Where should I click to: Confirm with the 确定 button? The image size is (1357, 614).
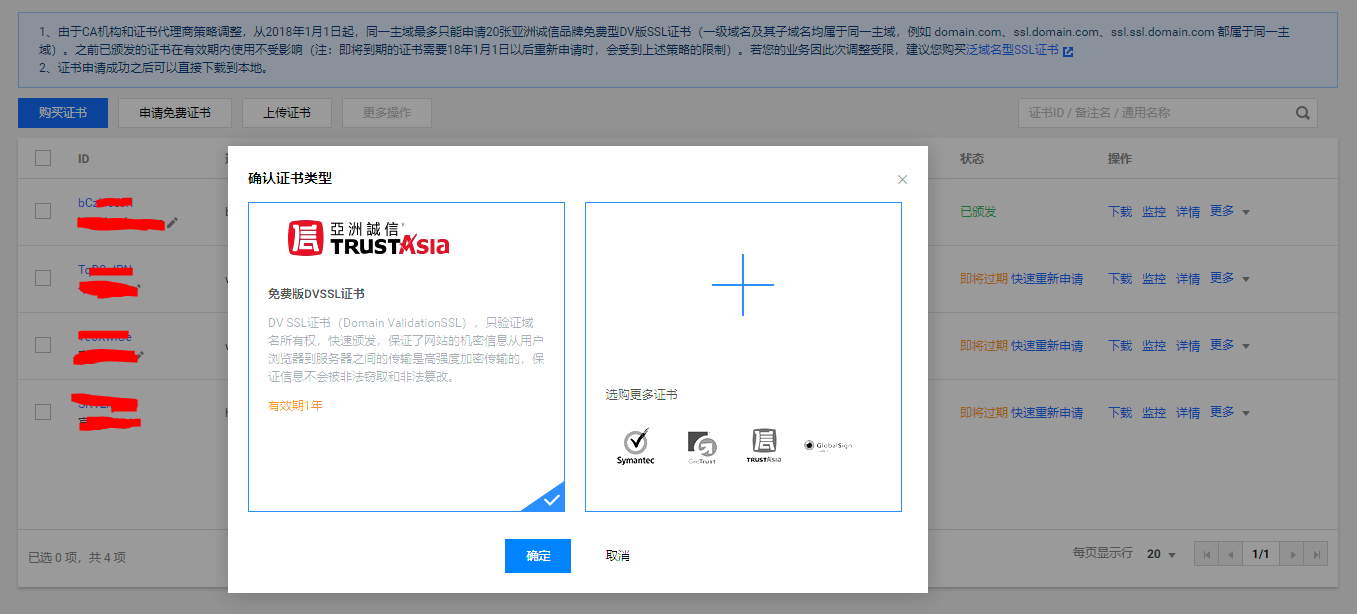538,556
